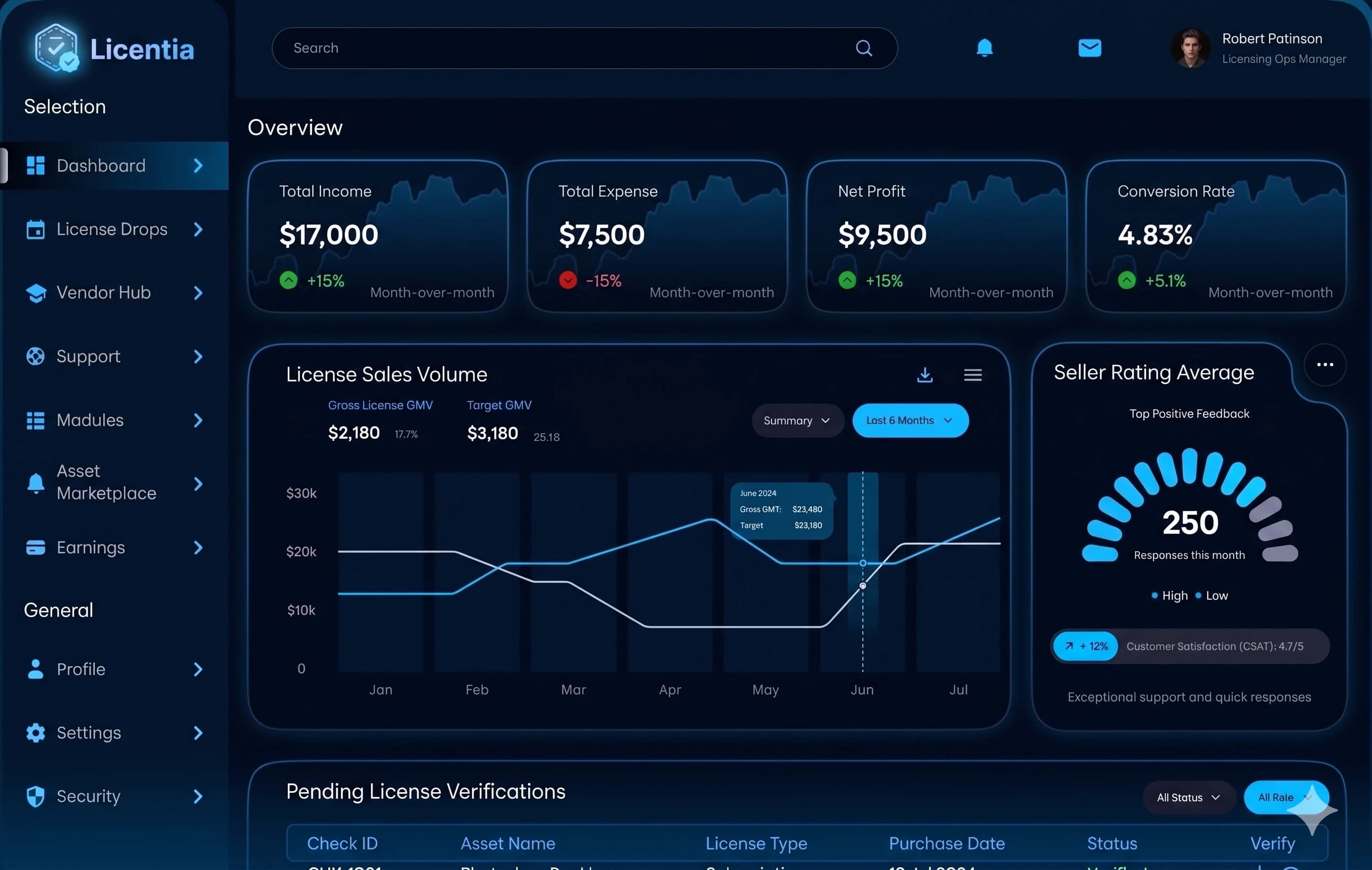
Task: Expand Support chevron arrow
Action: pos(198,357)
